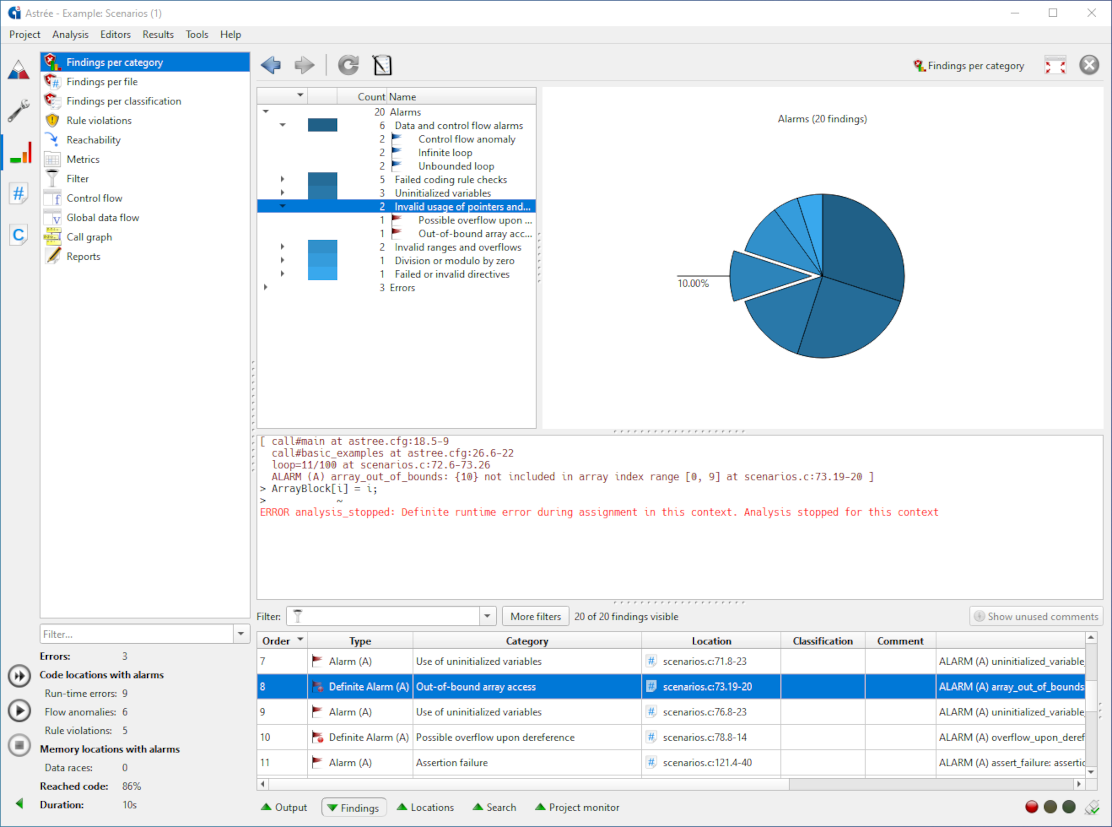Image resolution: width=1112 pixels, height=827 pixels.
Task: Open Reports view
Action: pos(145,256)
